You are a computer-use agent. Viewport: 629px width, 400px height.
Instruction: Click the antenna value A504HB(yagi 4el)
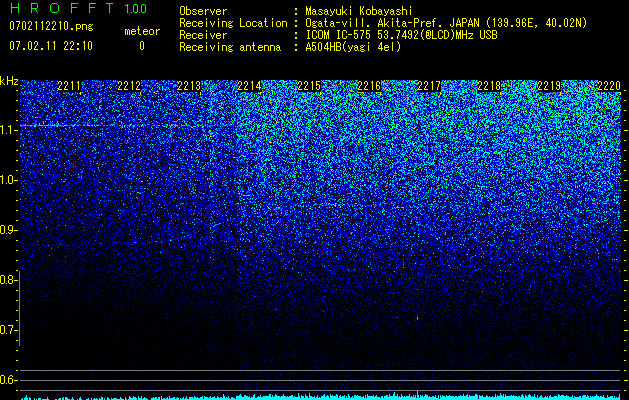(353, 47)
